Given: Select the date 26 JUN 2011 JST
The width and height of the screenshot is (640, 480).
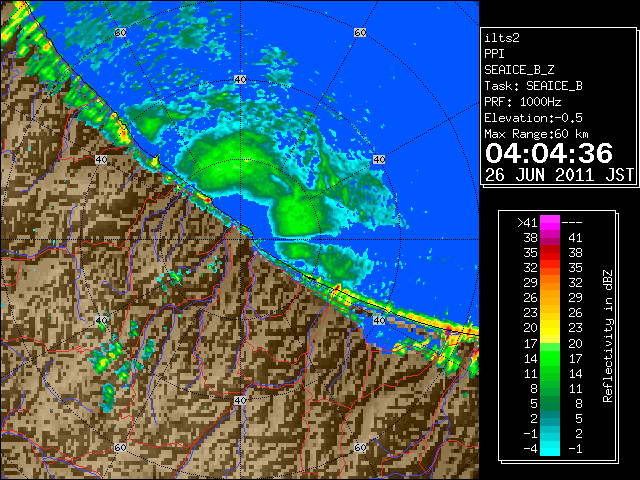Looking at the screenshot, I should point(559,175).
